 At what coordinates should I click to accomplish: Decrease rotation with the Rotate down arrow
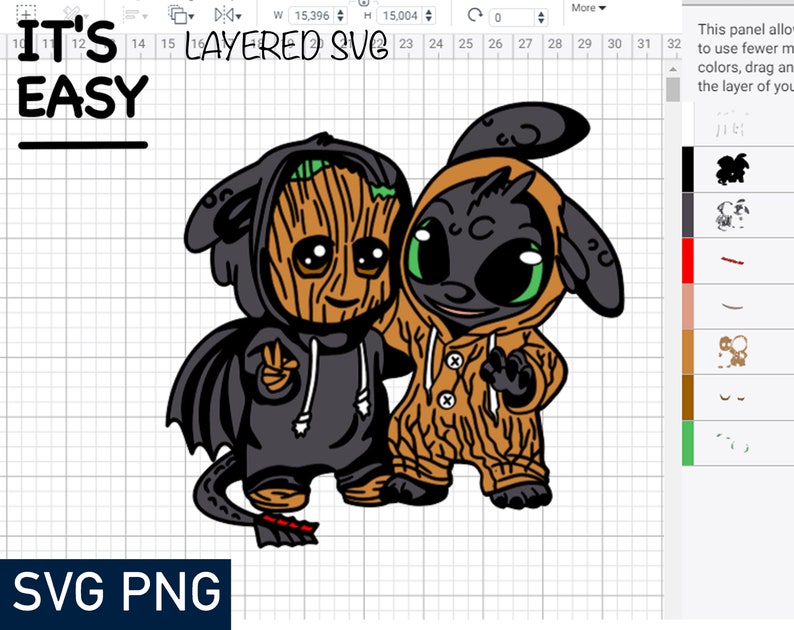coord(541,21)
